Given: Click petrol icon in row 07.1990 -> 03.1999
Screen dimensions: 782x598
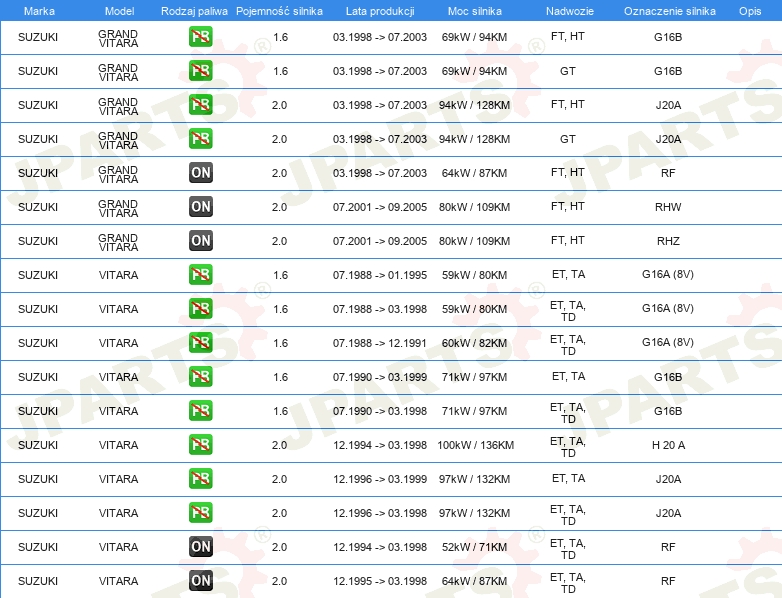Looking at the screenshot, I should 200,377.
